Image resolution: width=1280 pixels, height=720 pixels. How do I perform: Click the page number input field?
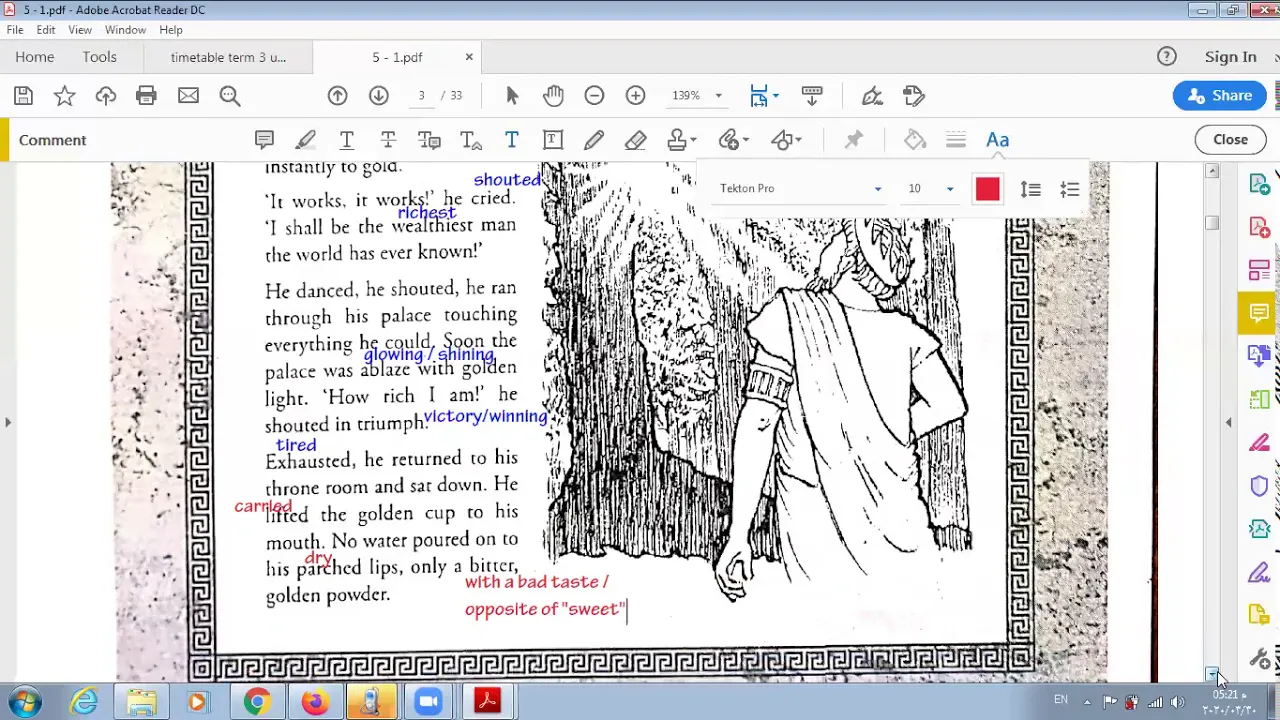click(421, 96)
